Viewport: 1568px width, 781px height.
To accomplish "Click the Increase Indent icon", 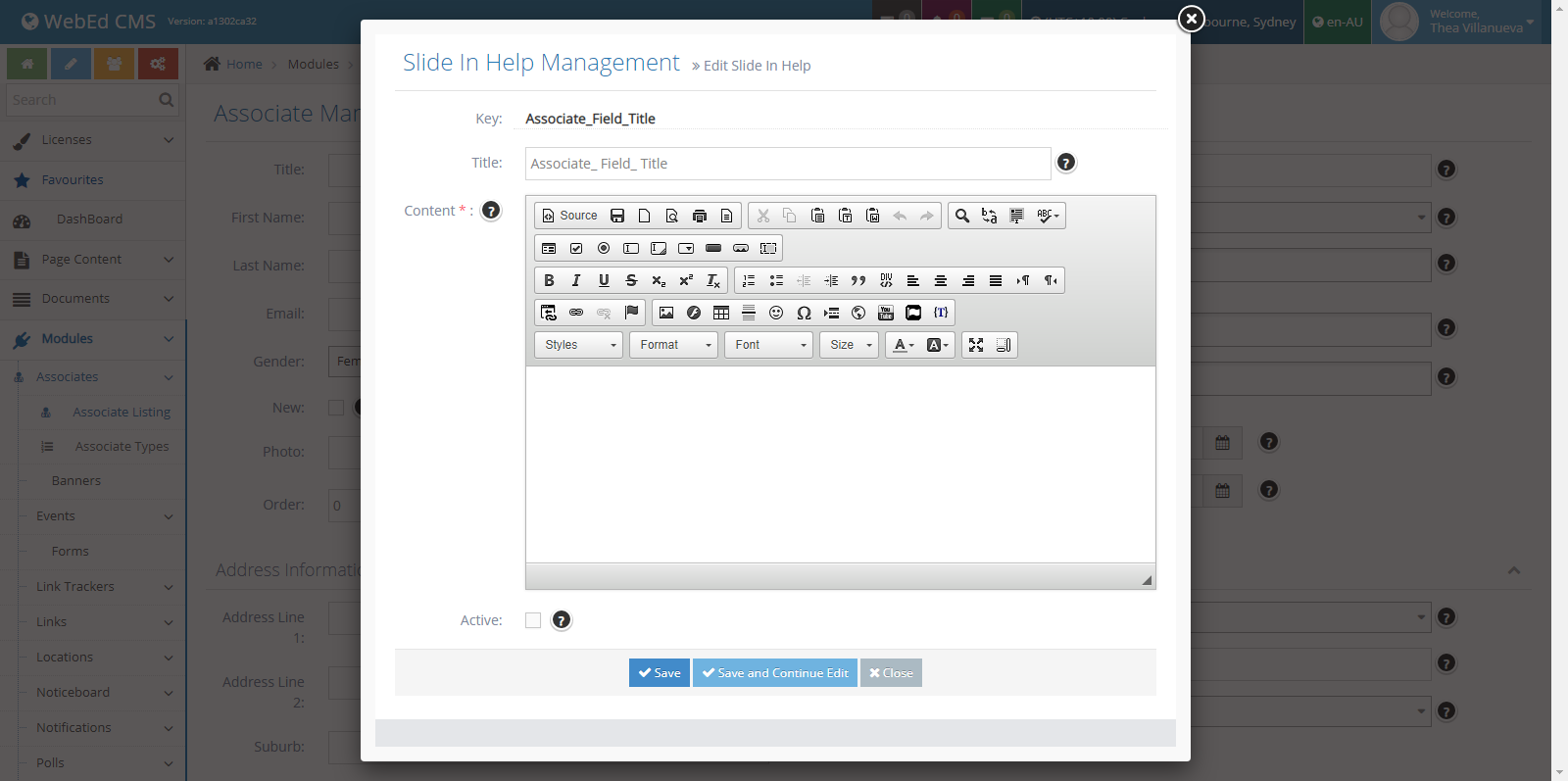I will (831, 280).
